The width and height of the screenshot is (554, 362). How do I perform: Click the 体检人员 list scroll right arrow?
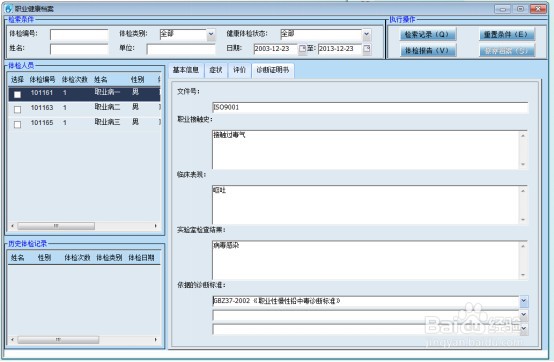[x=156, y=226]
